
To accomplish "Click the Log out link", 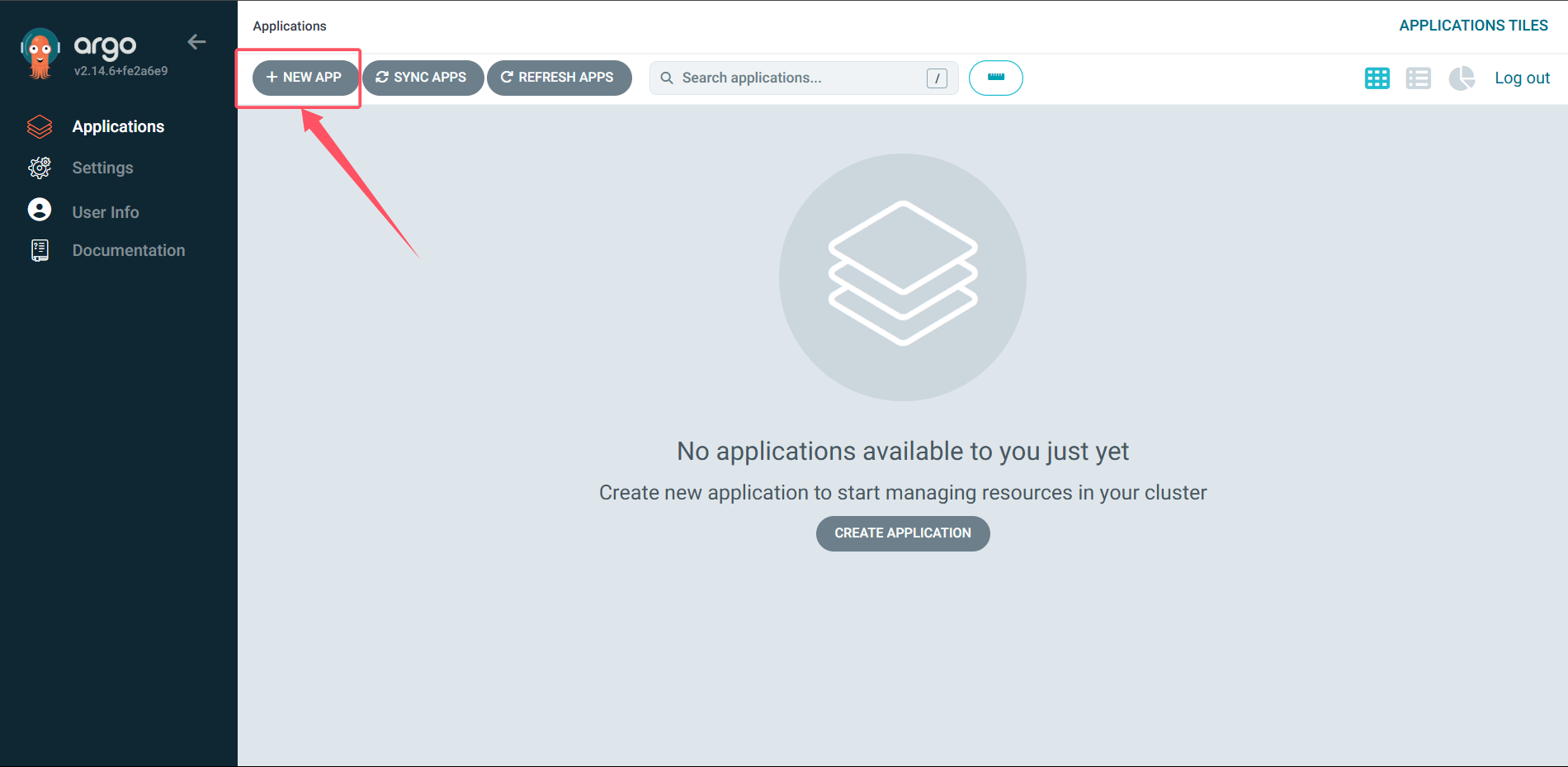I will point(1522,78).
